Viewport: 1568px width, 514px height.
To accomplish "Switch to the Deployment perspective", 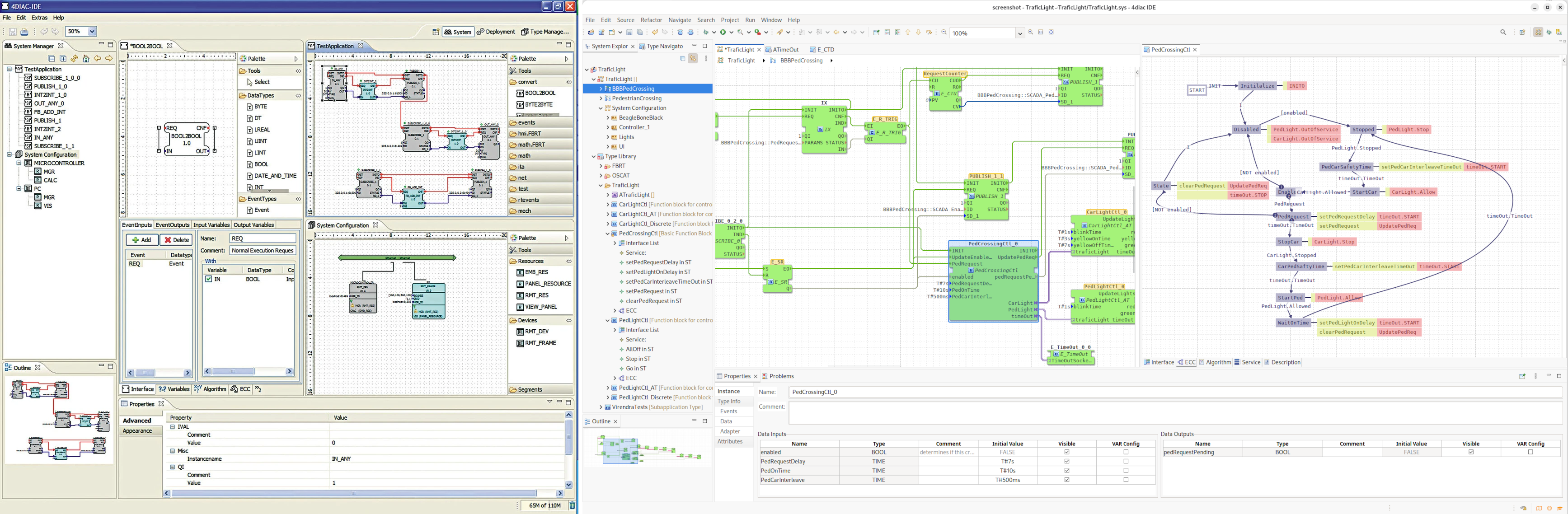I will click(x=497, y=32).
